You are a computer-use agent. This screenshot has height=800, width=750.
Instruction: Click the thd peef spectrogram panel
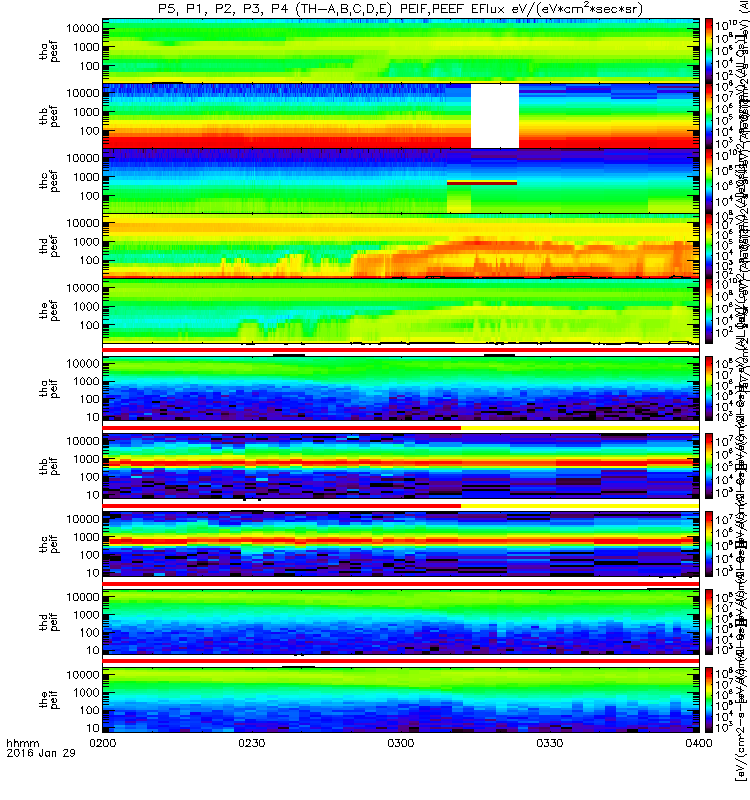401,245
